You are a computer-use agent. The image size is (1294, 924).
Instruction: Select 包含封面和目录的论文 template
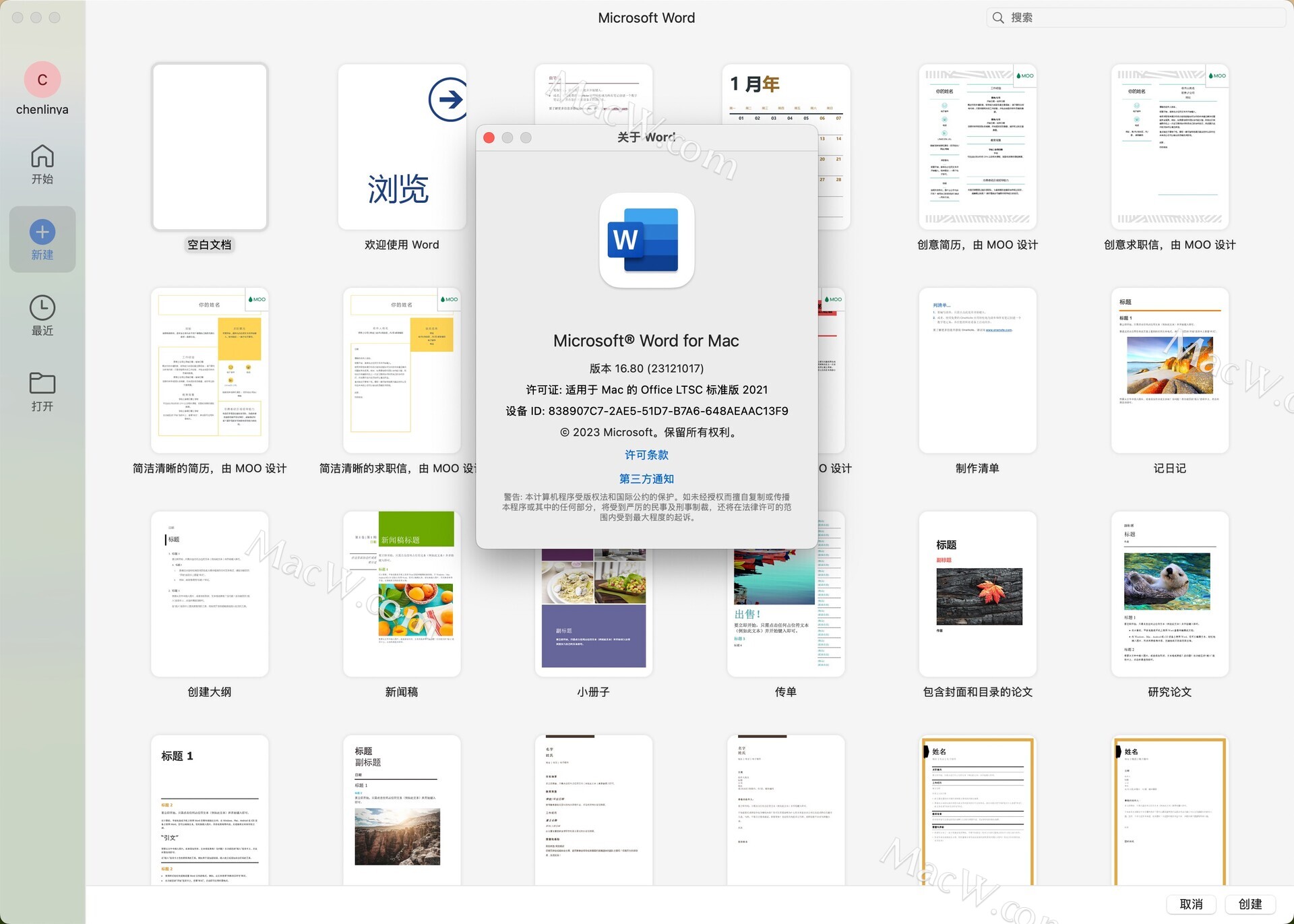977,594
